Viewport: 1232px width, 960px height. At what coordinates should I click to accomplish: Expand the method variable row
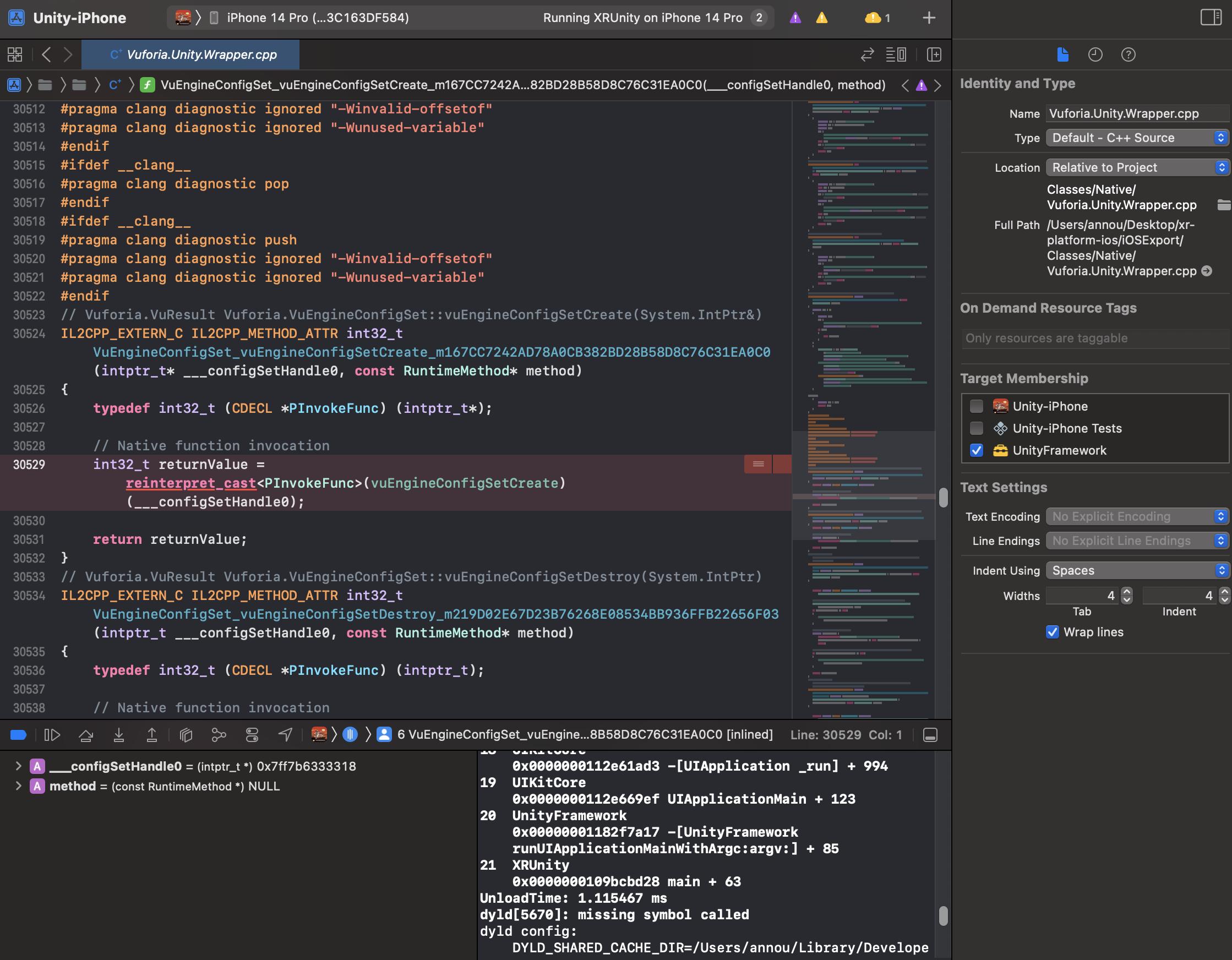(18, 785)
